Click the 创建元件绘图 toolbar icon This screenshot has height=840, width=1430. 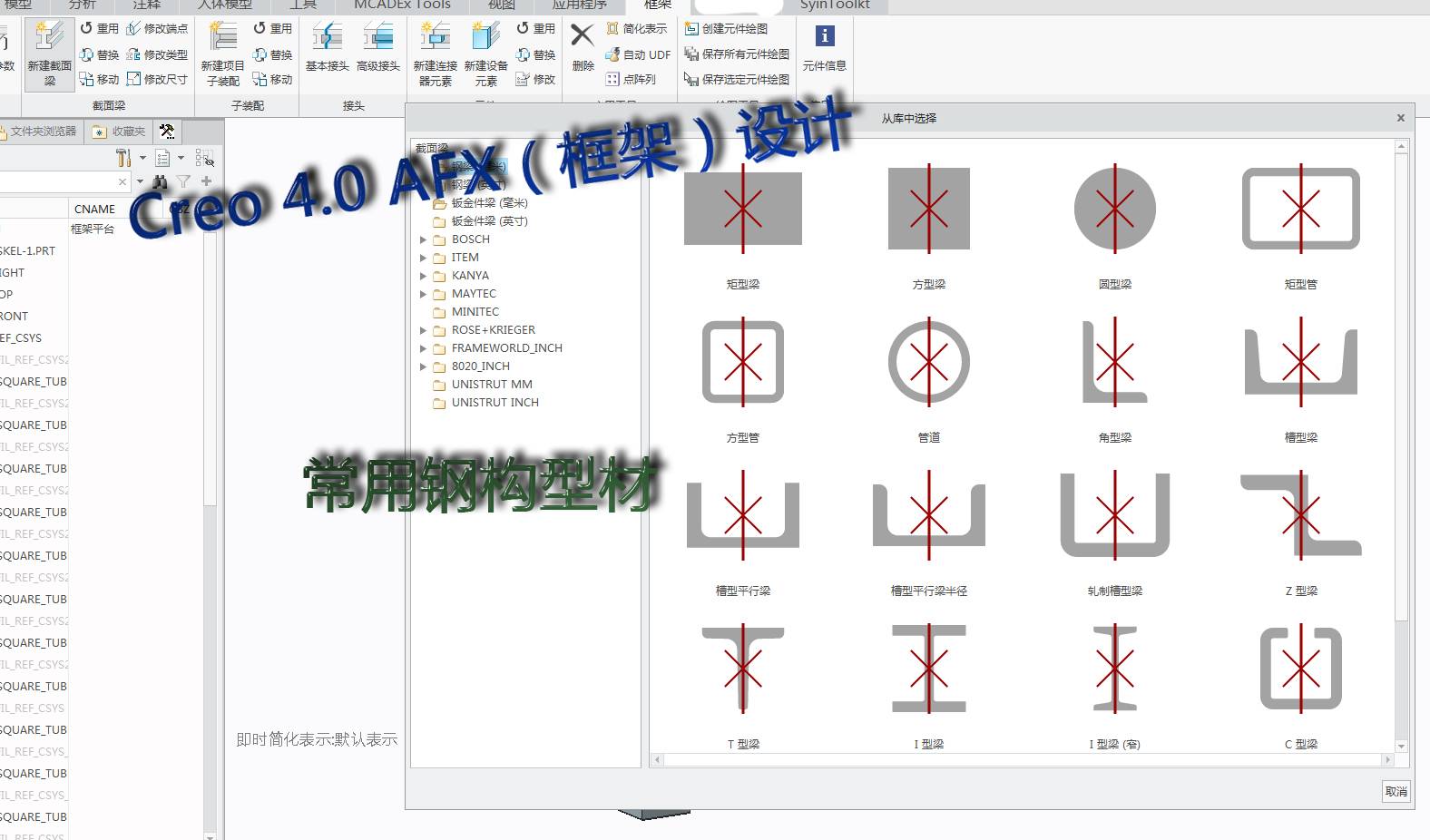coord(691,29)
